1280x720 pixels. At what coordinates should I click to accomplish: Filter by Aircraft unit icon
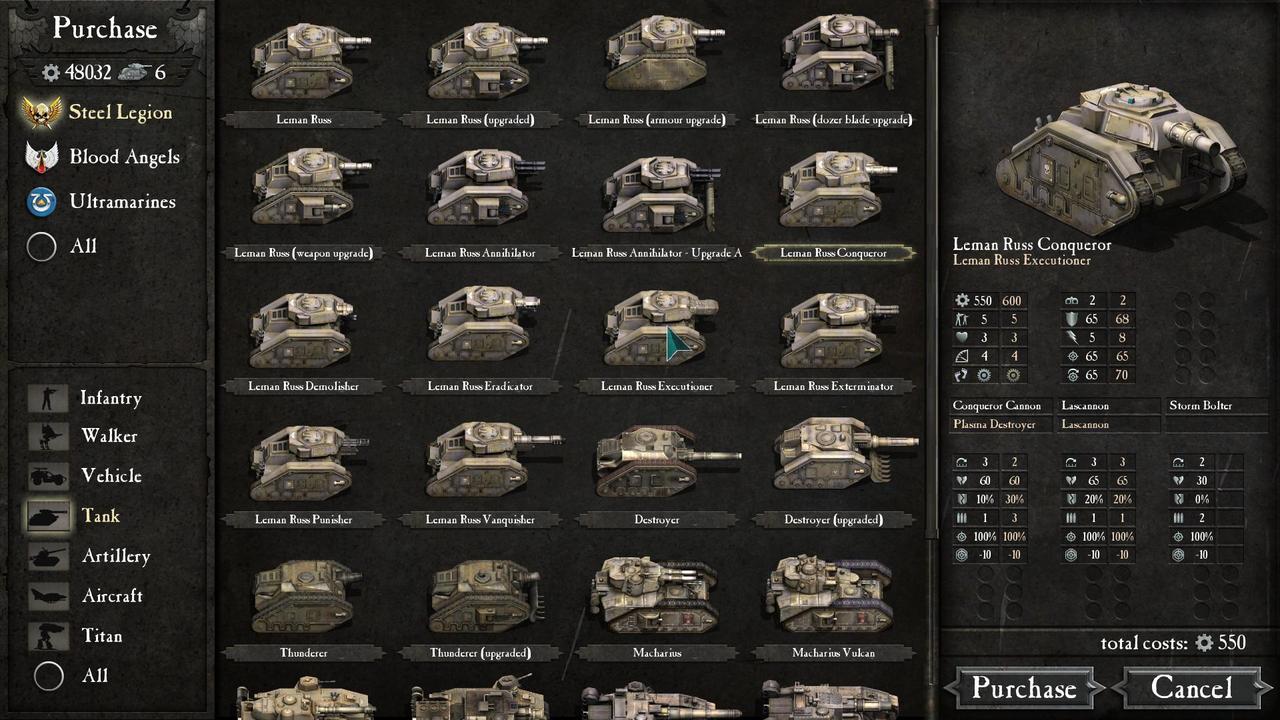[x=47, y=596]
